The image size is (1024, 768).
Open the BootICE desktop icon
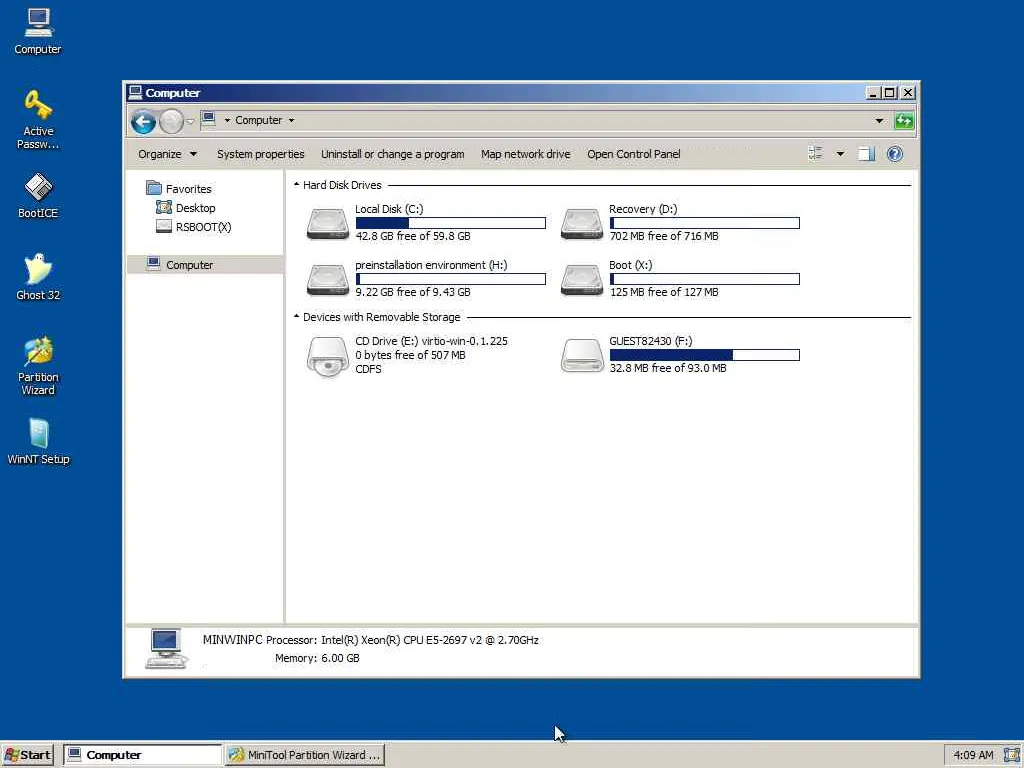(x=38, y=195)
